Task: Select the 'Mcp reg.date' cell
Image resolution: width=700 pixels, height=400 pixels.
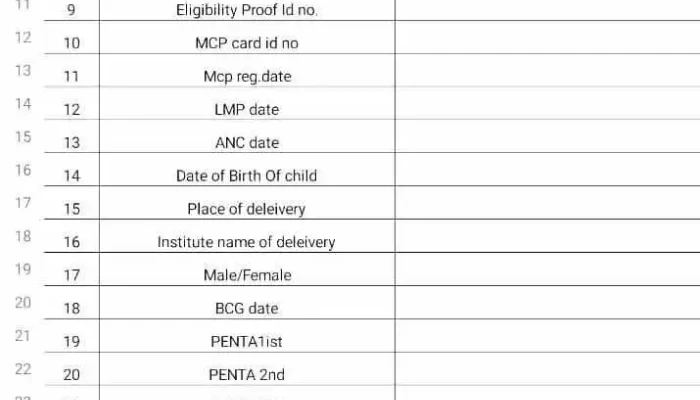Action: (x=247, y=71)
